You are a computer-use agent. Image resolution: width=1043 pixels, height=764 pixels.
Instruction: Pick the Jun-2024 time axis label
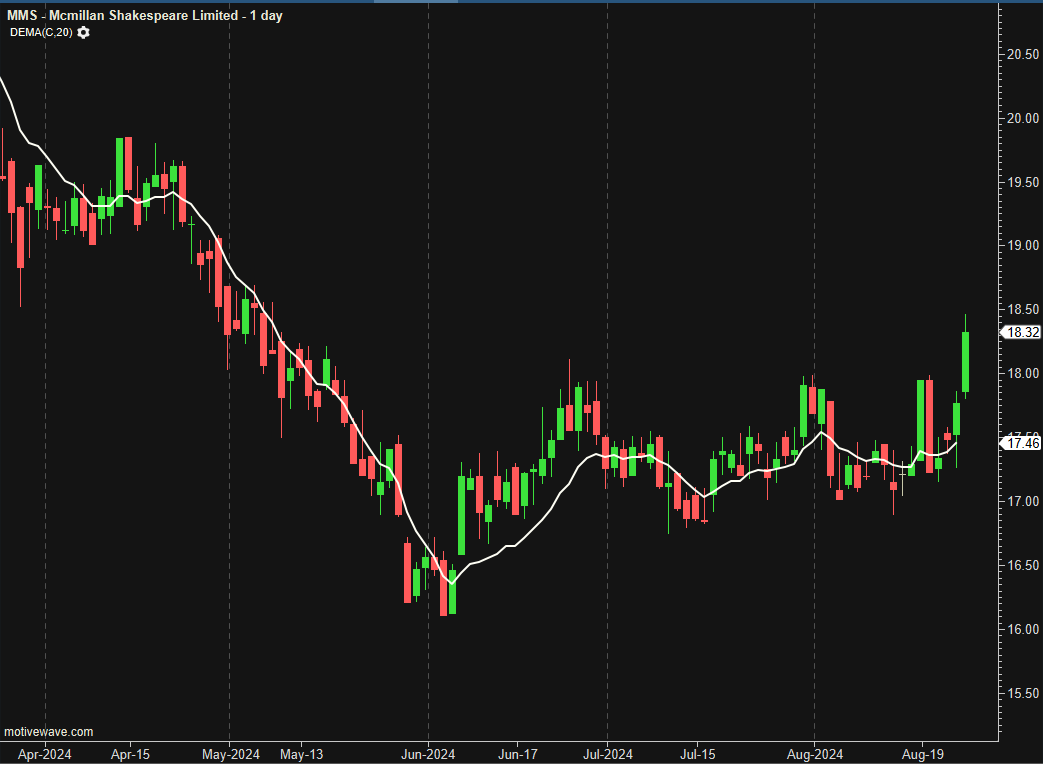click(428, 753)
